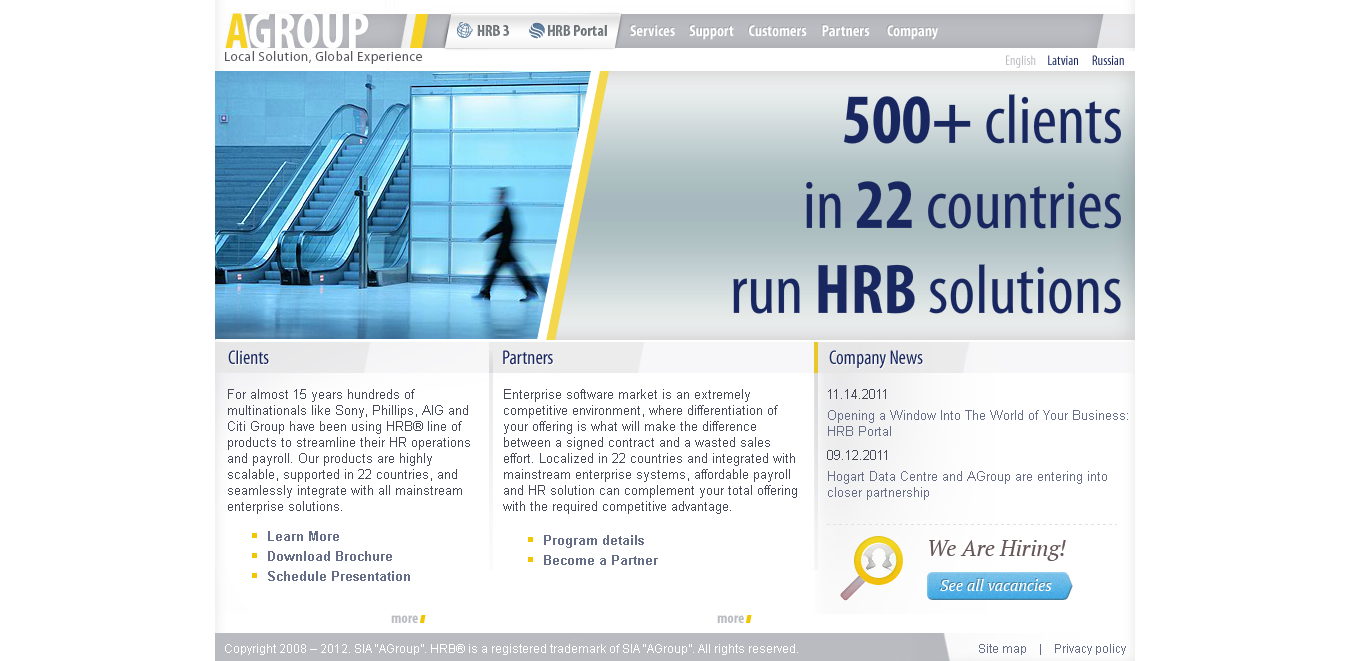1350x661 pixels.
Task: Switch language to Russian
Action: pos(1107,61)
